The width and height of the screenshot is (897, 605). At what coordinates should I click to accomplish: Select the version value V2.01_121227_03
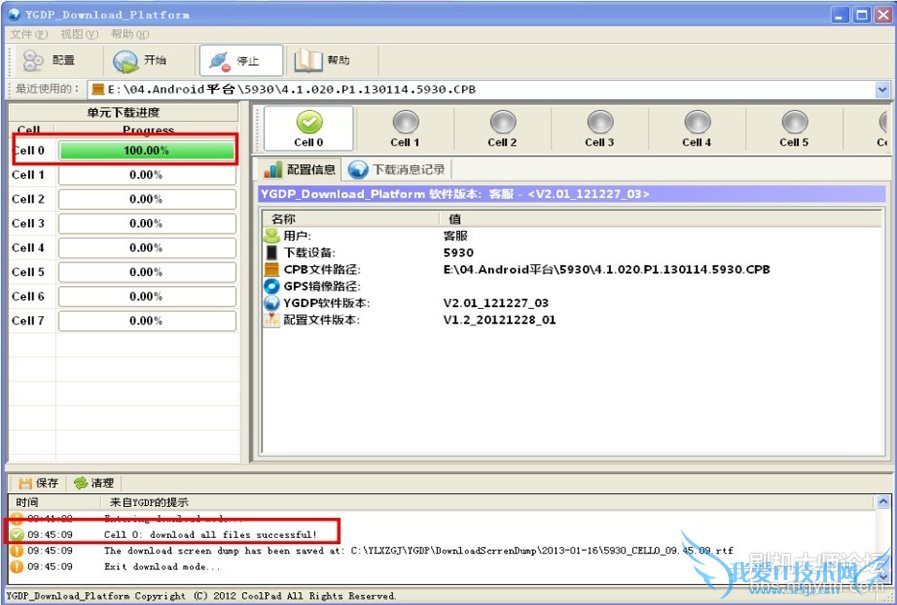(x=496, y=303)
